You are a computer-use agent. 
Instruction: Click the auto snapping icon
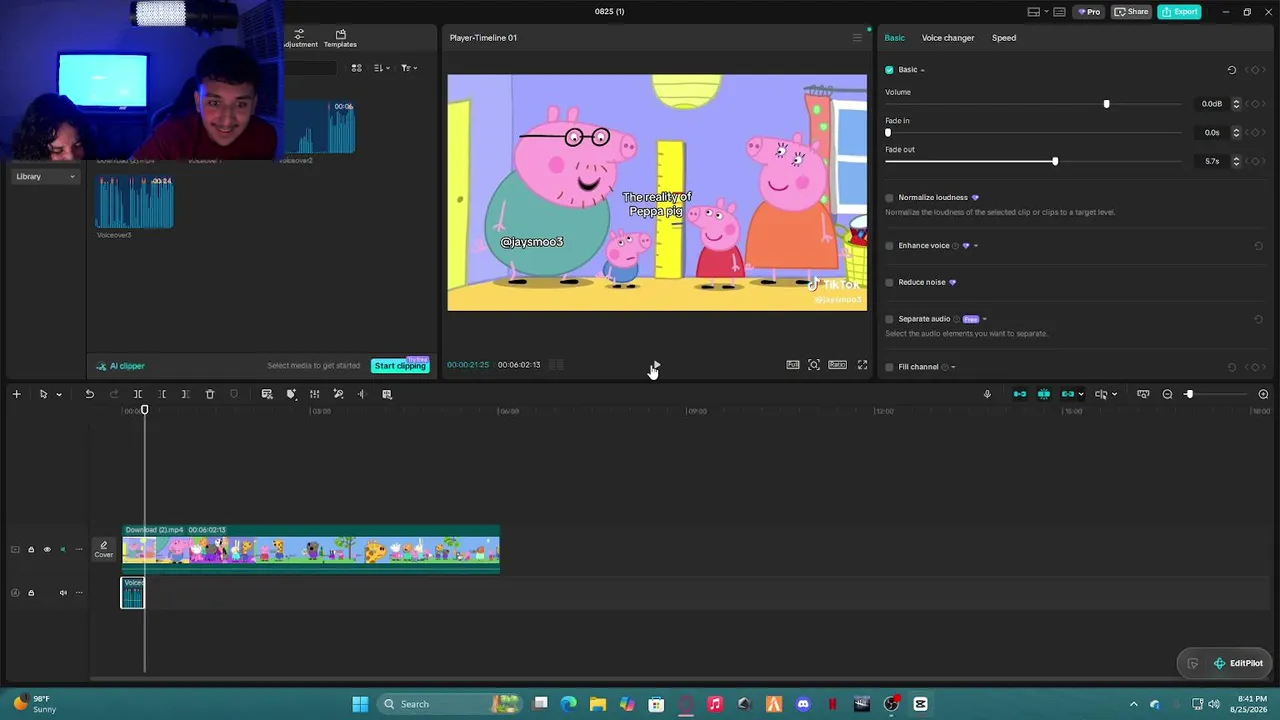pos(1044,394)
